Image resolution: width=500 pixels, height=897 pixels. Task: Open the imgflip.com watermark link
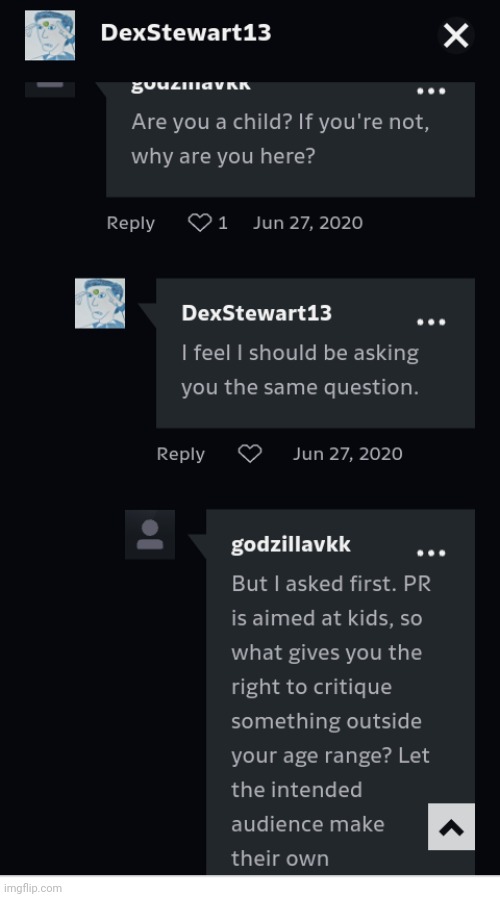(x=31, y=888)
